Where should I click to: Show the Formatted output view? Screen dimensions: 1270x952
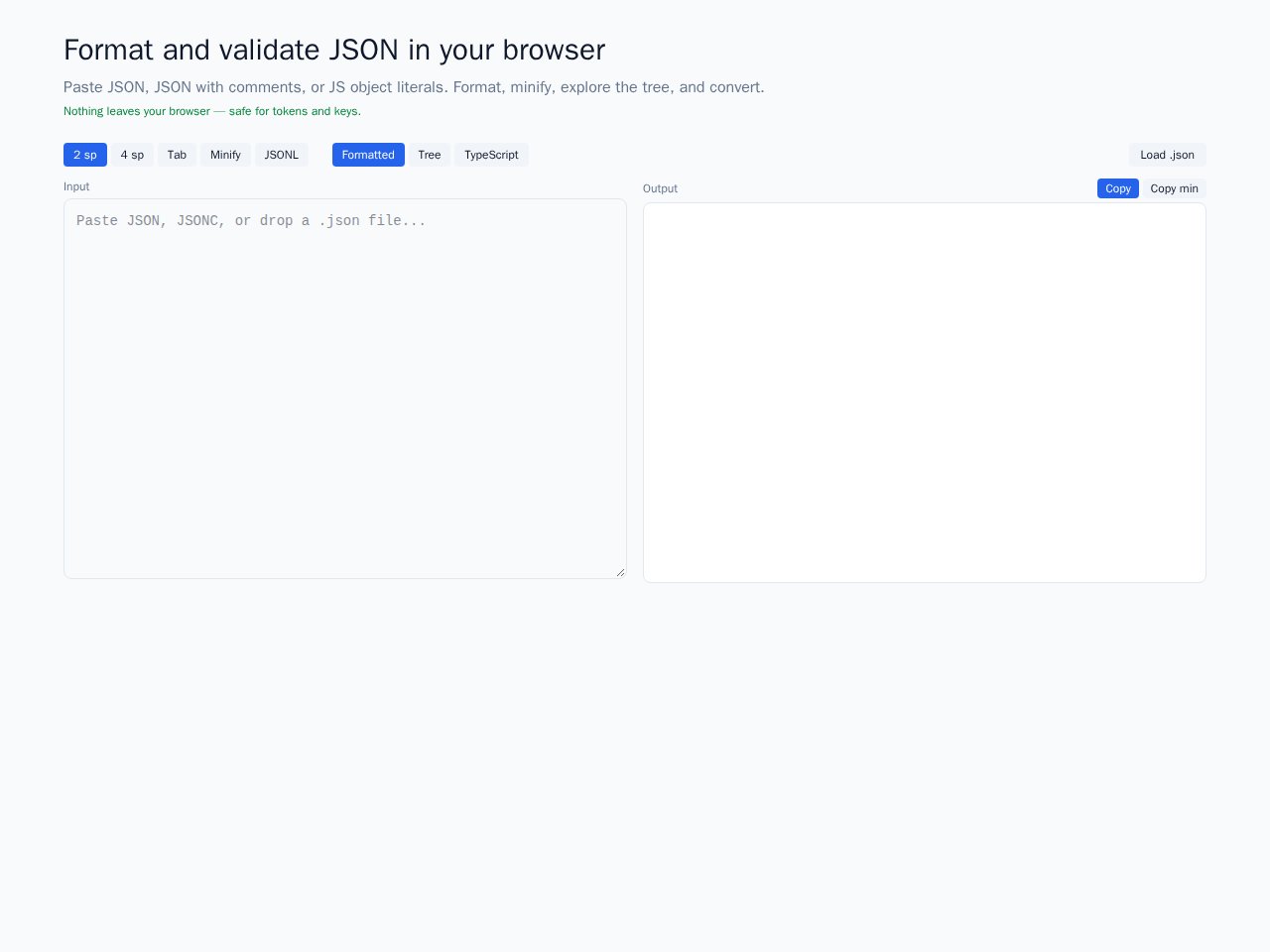click(368, 155)
